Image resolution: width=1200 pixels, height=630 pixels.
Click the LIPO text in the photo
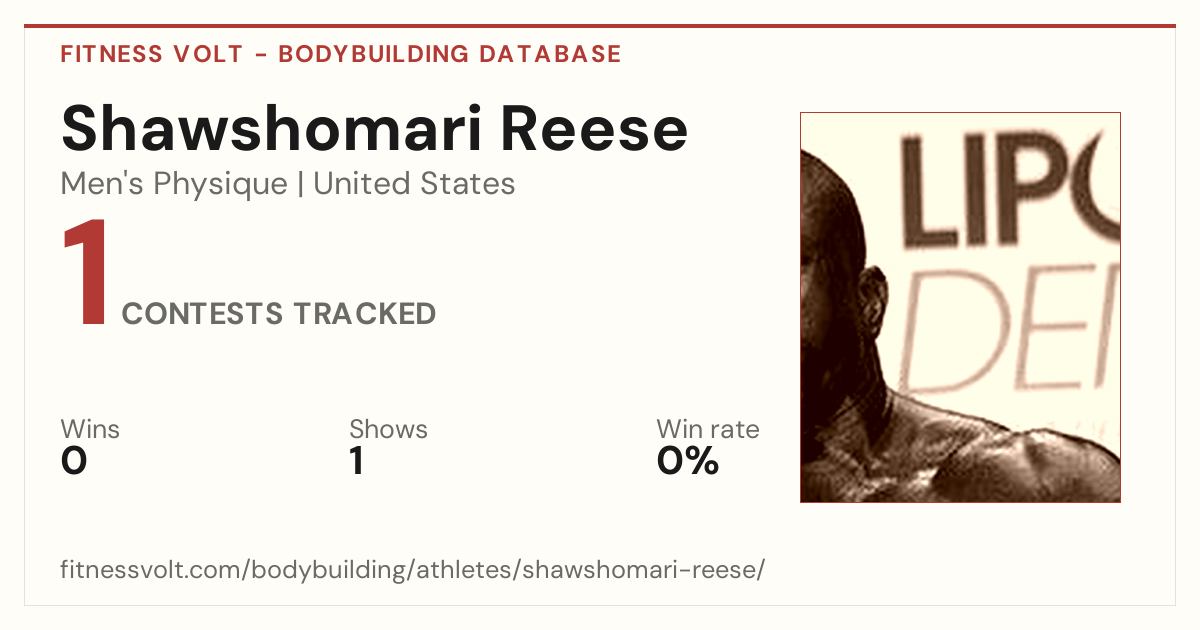click(1010, 192)
